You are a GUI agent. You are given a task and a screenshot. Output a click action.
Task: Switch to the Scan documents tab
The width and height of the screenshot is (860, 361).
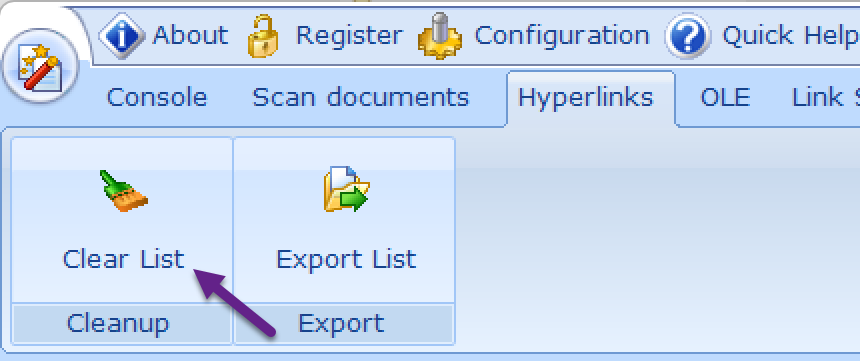pos(360,98)
